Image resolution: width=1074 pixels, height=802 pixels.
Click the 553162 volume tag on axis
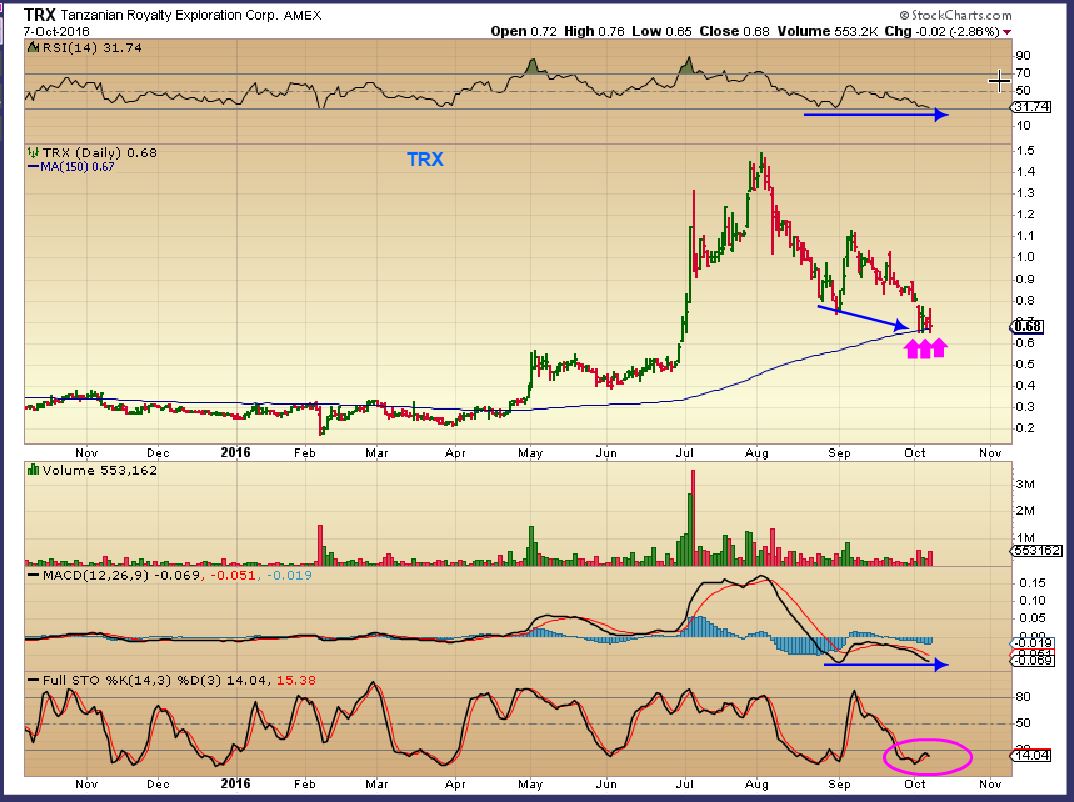1037,550
